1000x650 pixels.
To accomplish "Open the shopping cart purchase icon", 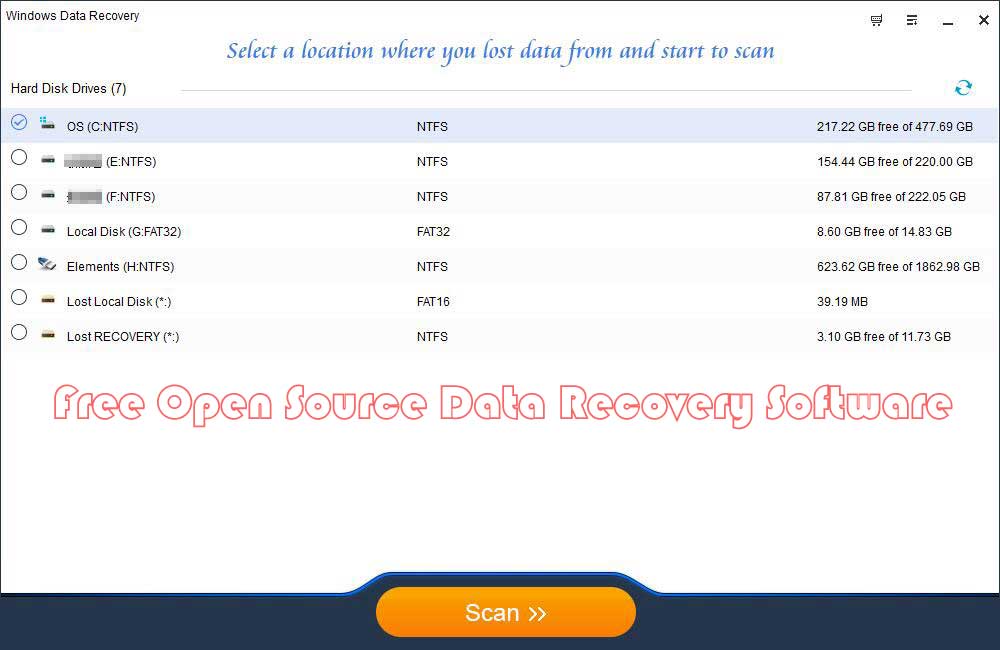I will point(876,20).
